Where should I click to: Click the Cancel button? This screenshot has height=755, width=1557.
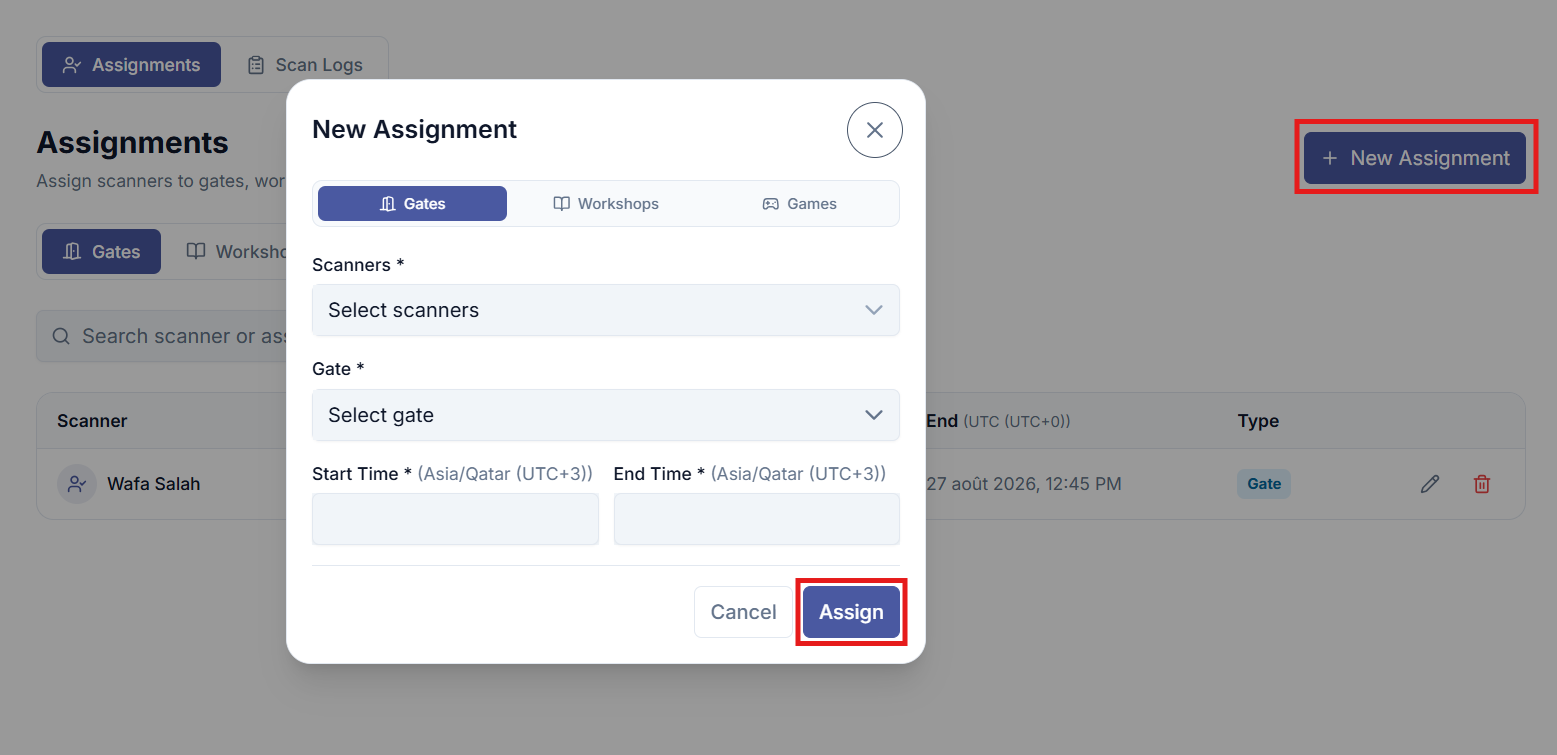click(743, 612)
